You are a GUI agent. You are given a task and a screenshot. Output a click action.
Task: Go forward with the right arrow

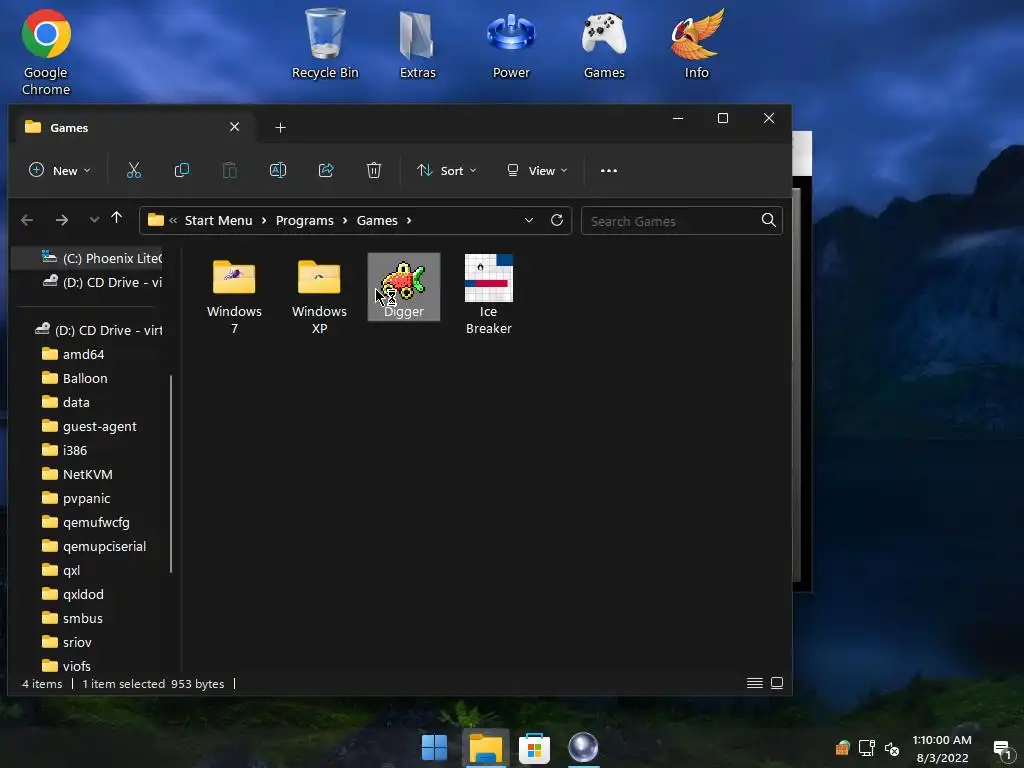[x=62, y=220]
